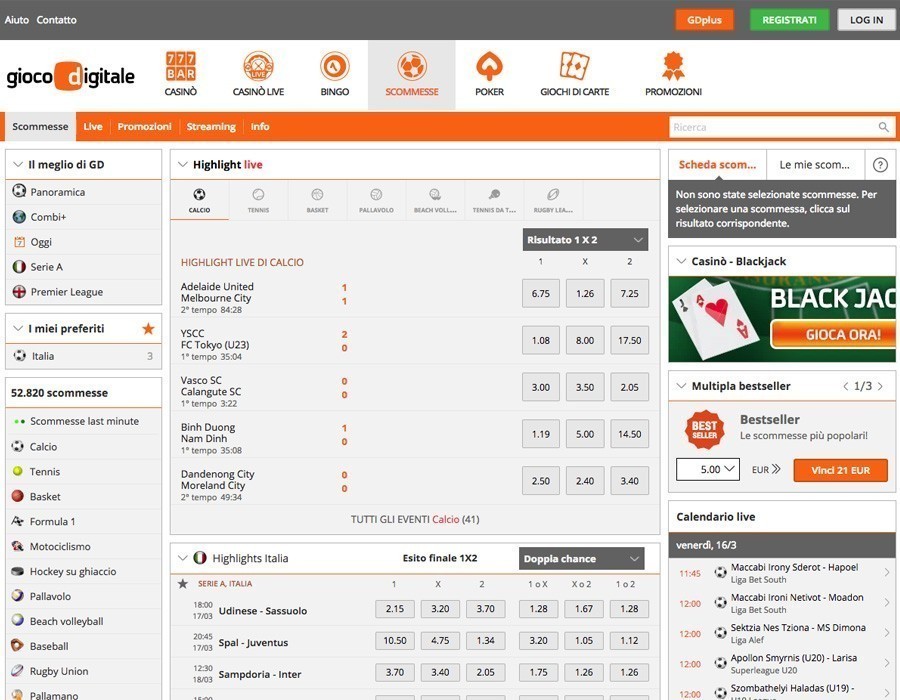Select Beach Volley sport in Highlight live
This screenshot has height=700, width=900.
(x=435, y=200)
